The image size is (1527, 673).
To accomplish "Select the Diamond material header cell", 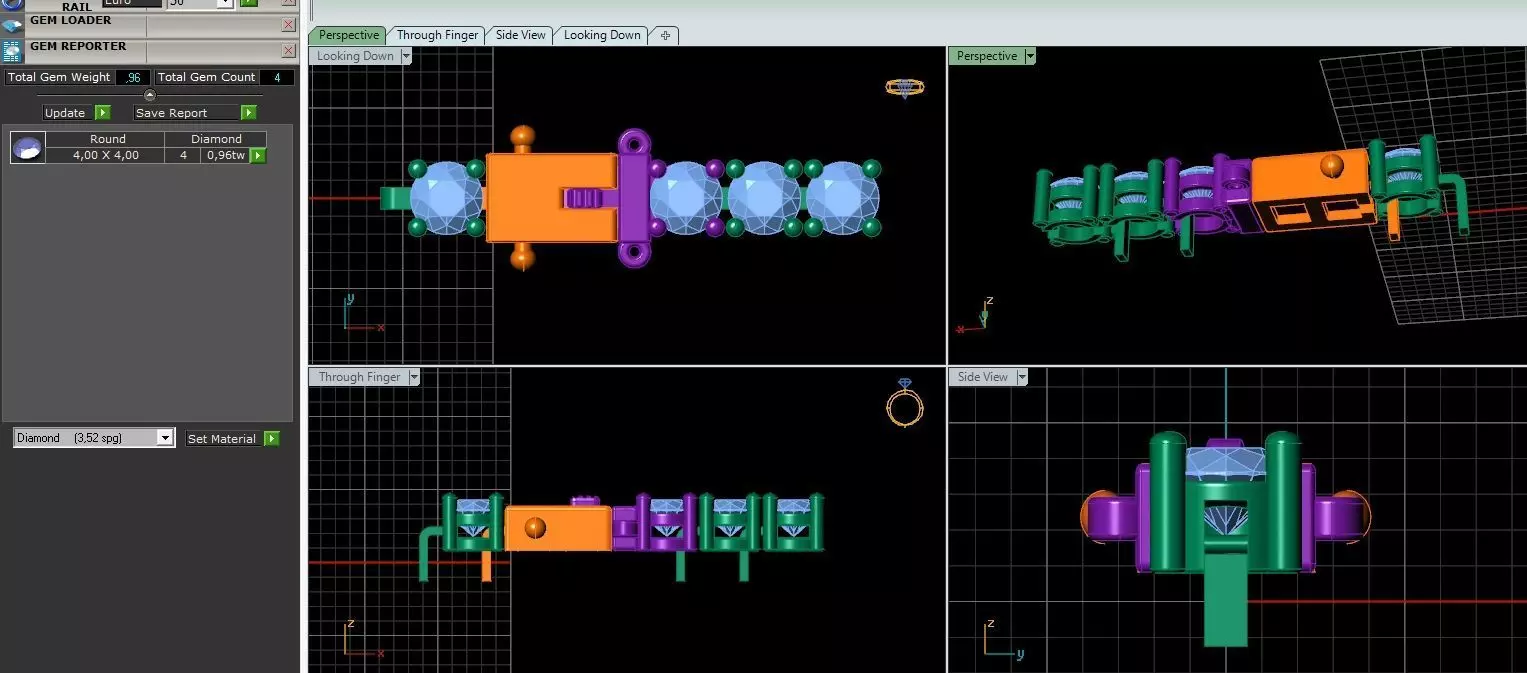I will coord(216,139).
